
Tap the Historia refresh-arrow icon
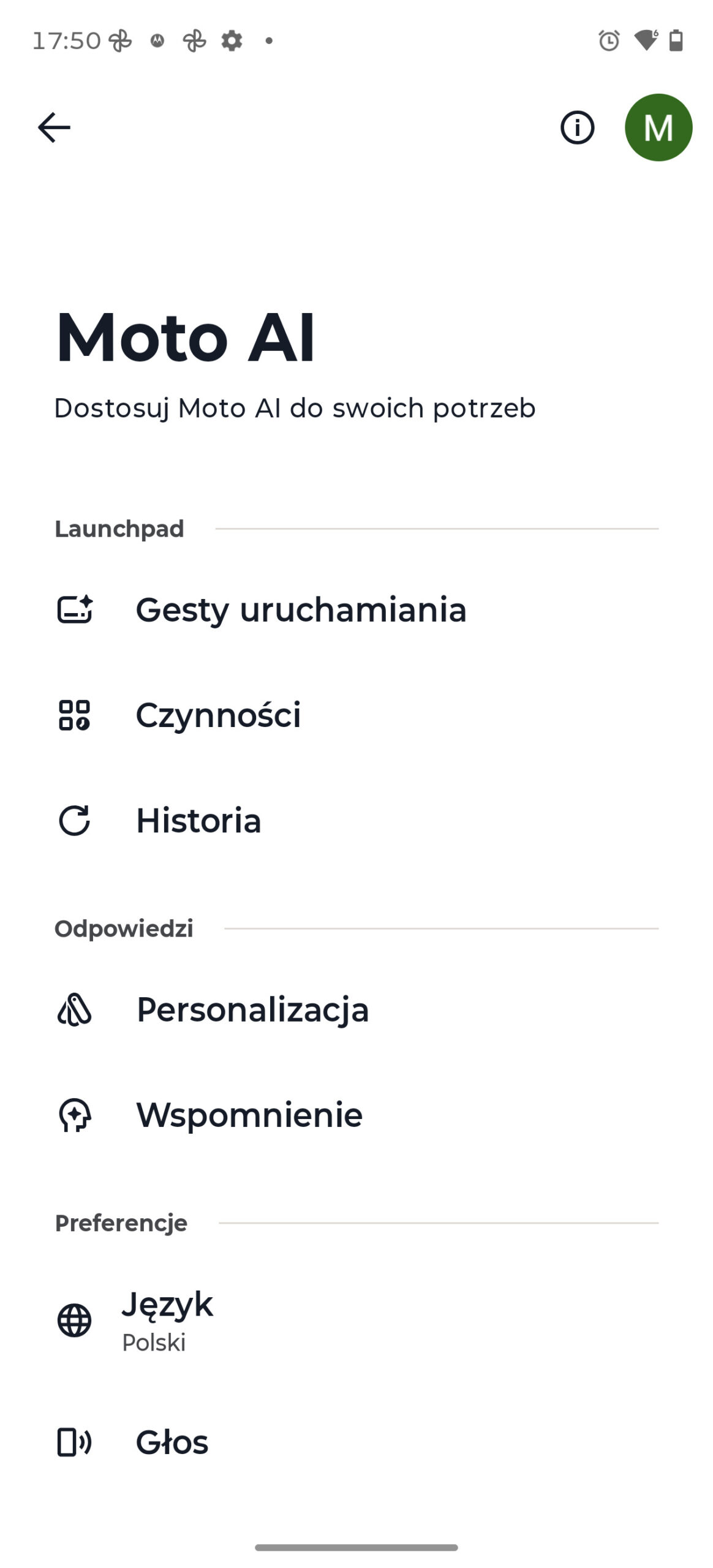click(x=74, y=820)
